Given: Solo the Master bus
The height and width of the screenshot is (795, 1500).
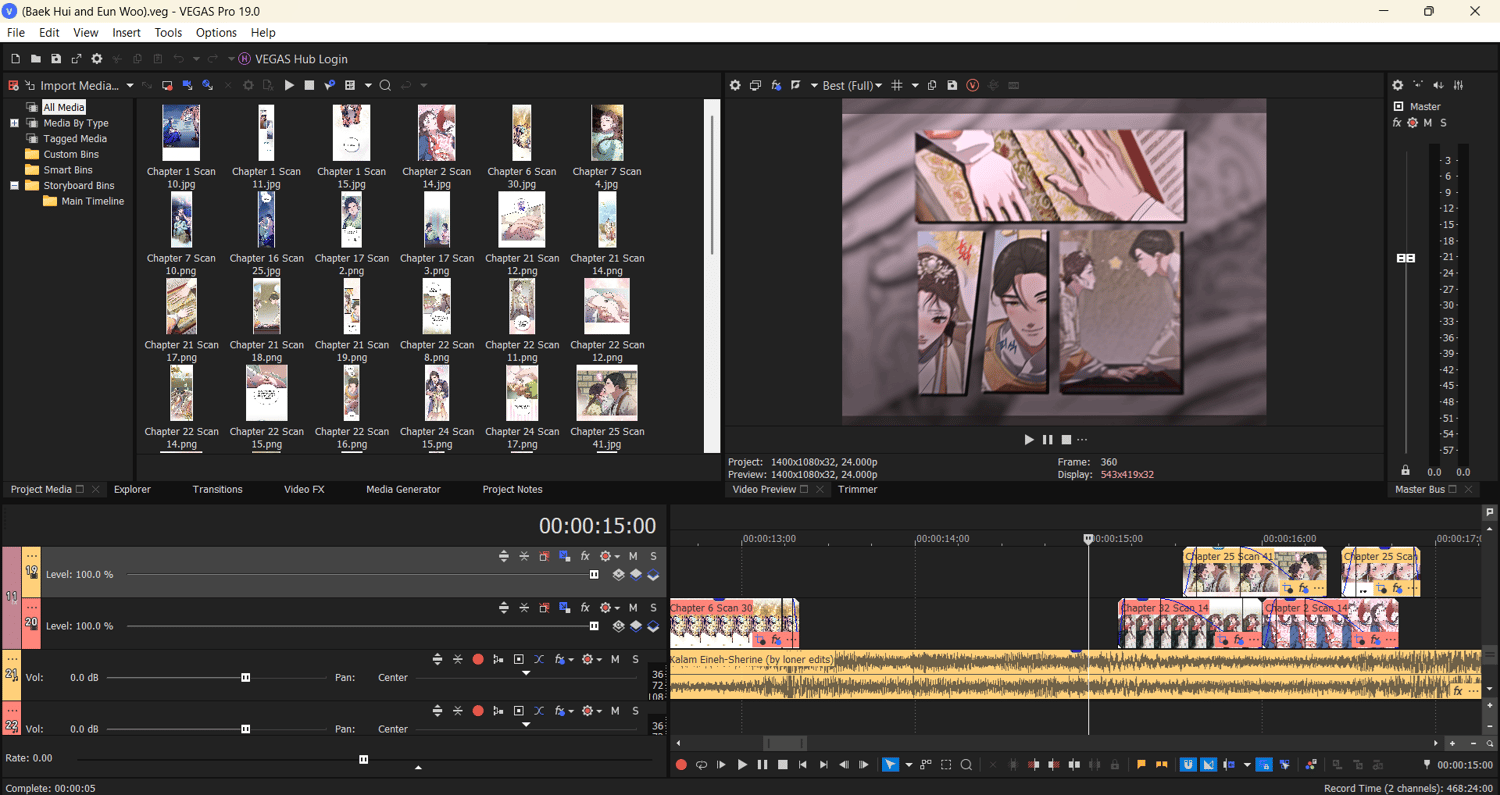Looking at the screenshot, I should pos(1443,123).
